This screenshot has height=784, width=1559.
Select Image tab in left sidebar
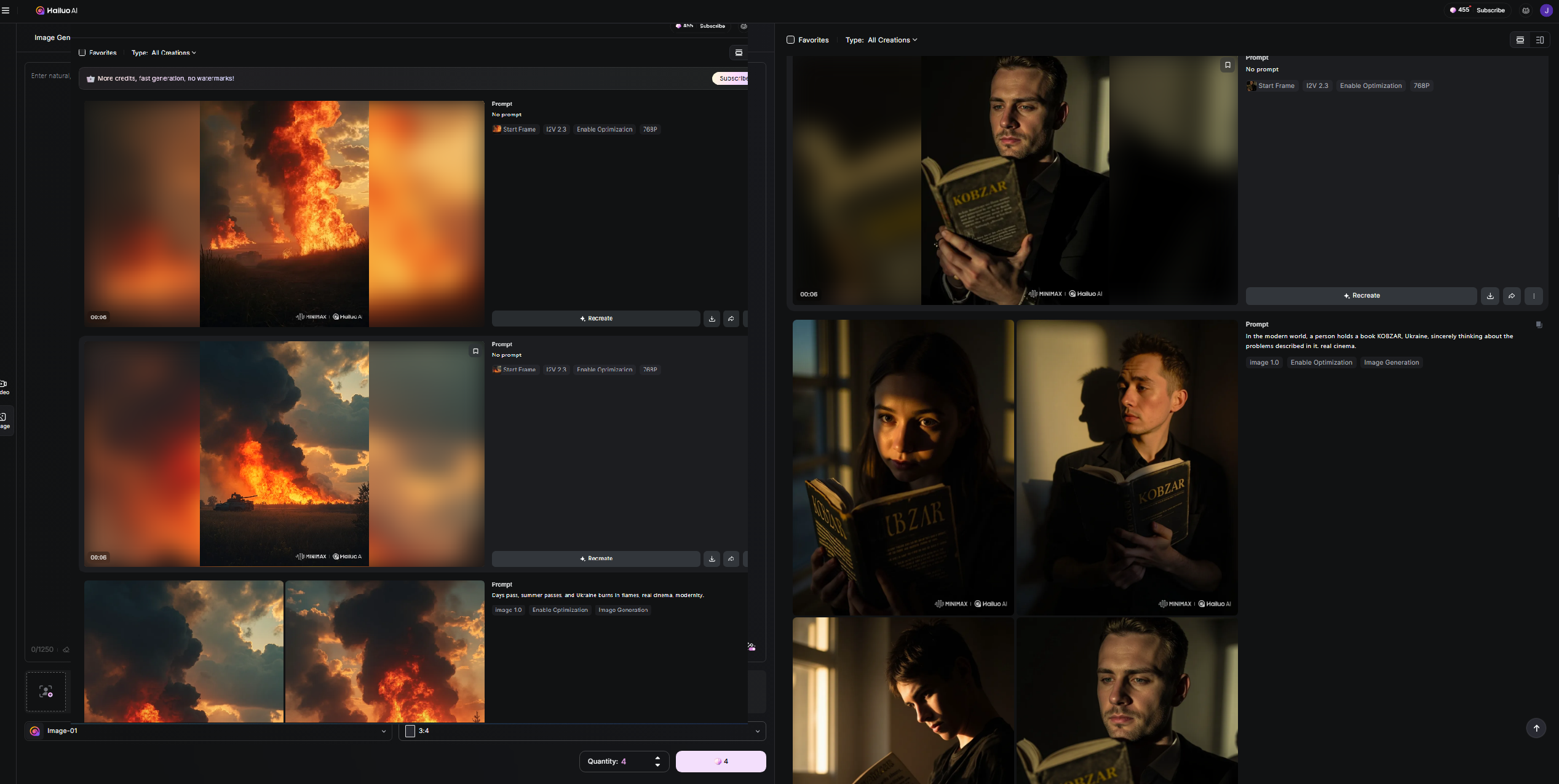(5, 420)
